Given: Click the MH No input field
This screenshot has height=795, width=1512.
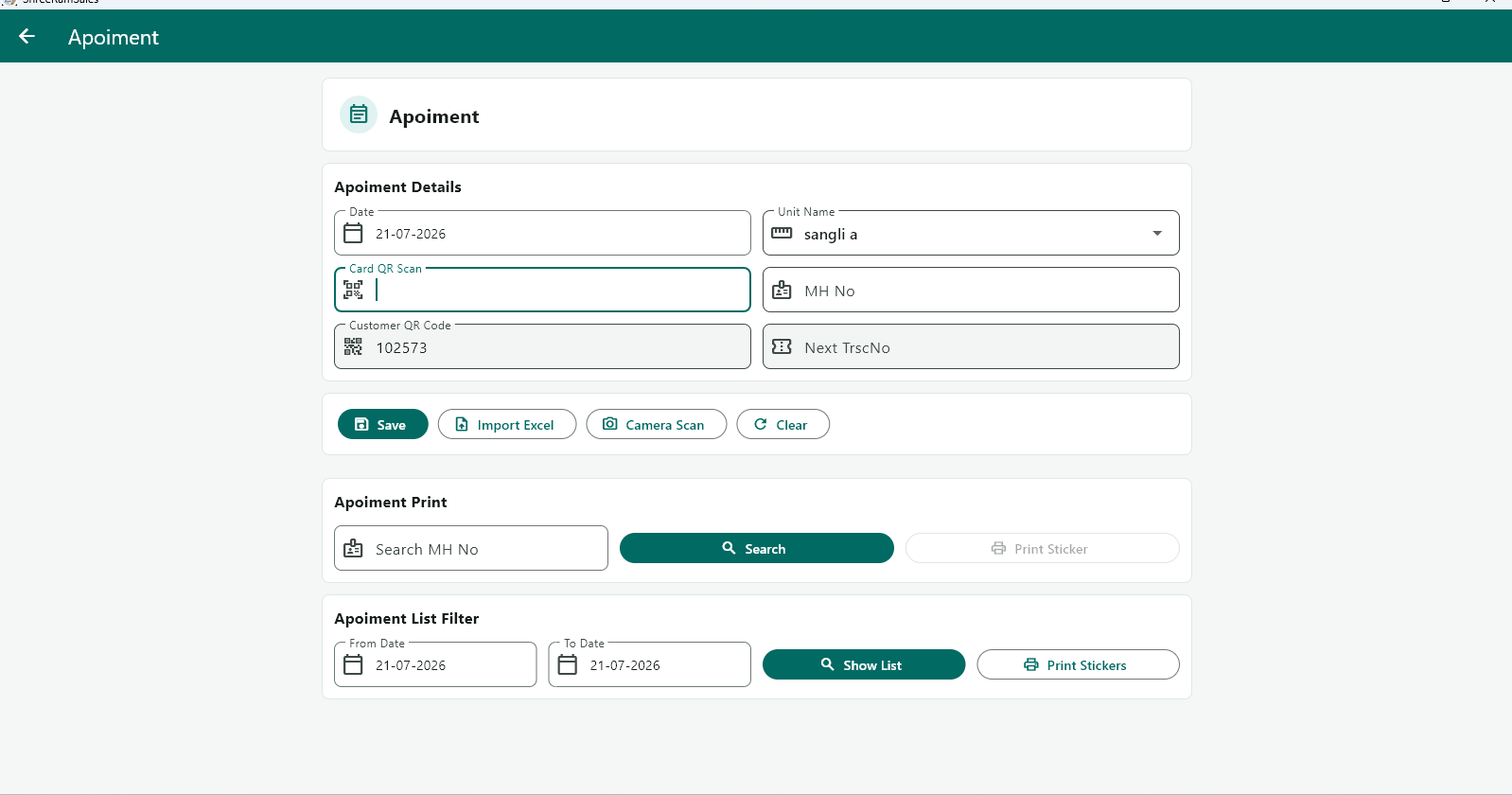Looking at the screenshot, I should click(971, 290).
